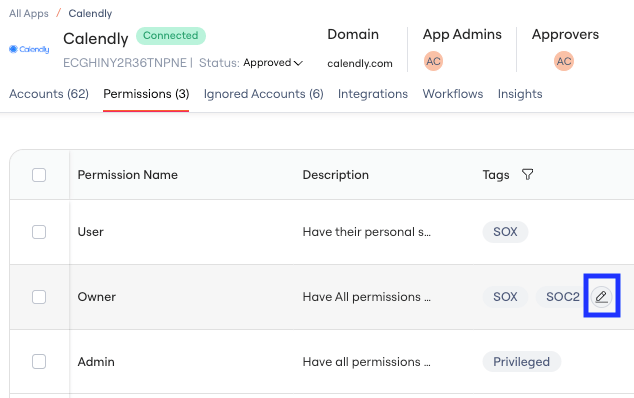Image resolution: width=634 pixels, height=398 pixels.
Task: Go to the Integrations tab
Action: click(x=373, y=94)
